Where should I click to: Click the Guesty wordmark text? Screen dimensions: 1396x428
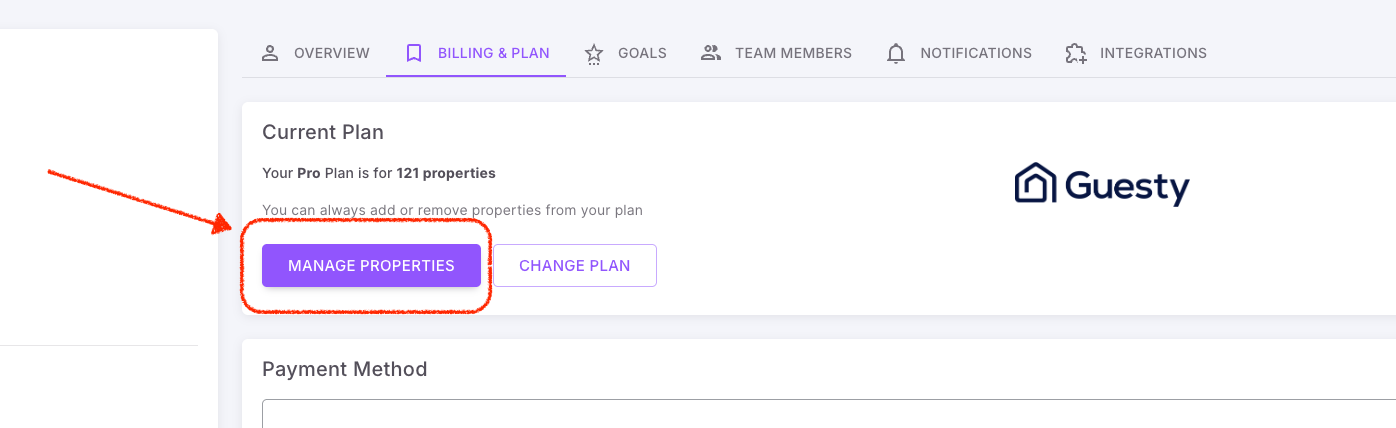click(x=1127, y=187)
